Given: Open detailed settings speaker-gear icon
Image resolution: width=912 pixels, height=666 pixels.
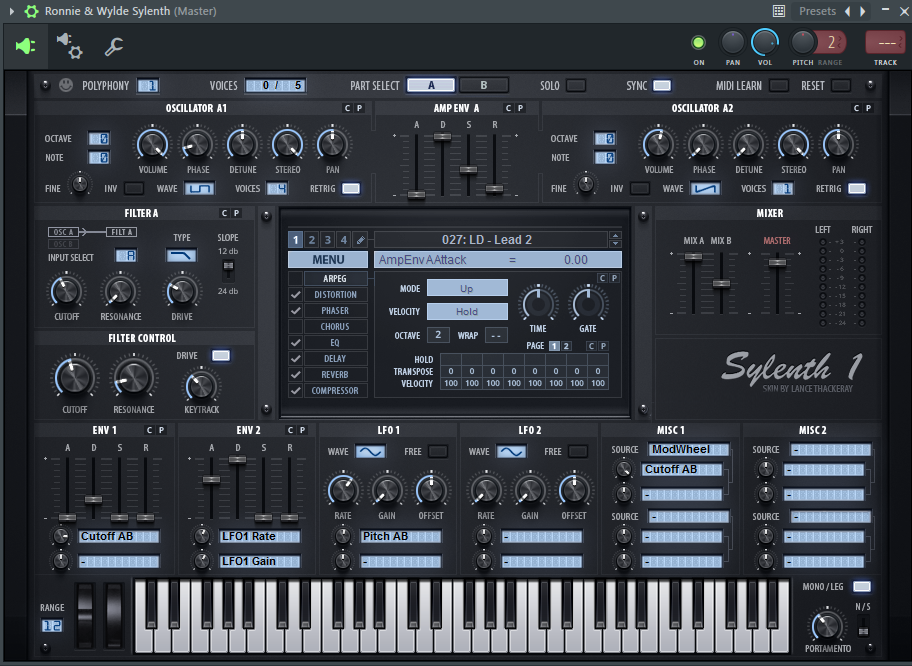Looking at the screenshot, I should tap(69, 46).
